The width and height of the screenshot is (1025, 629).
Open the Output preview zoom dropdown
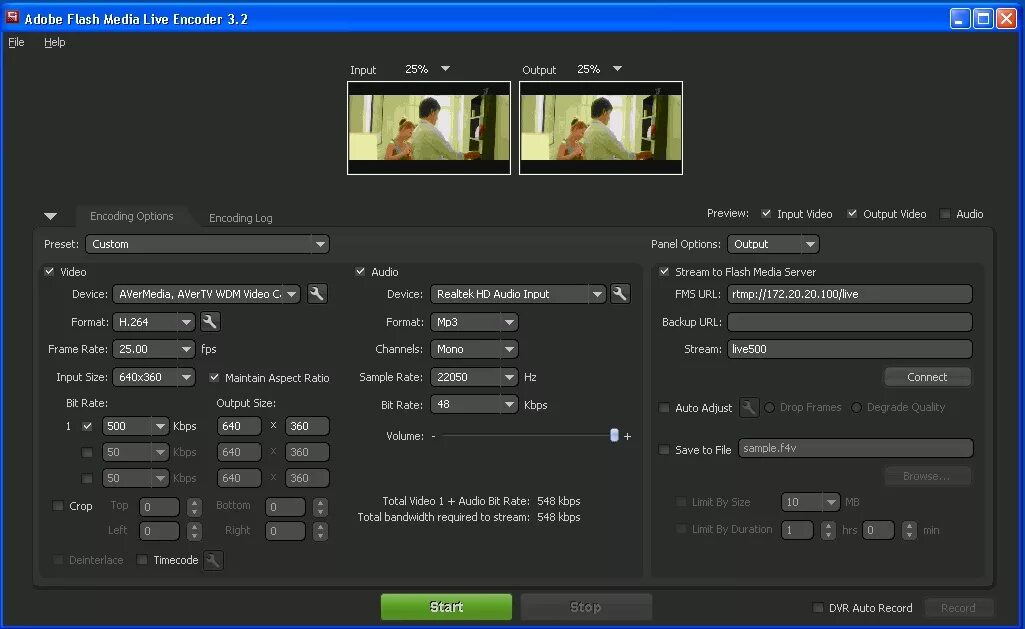point(617,69)
